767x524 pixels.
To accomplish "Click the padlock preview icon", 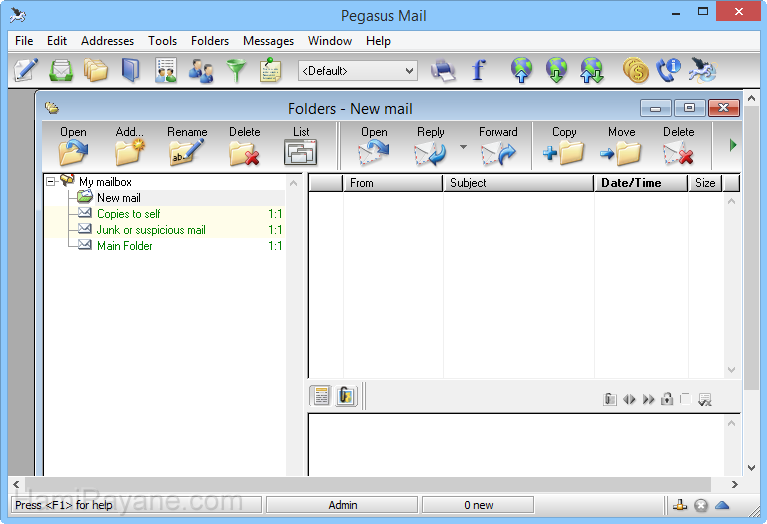I will 667,399.
